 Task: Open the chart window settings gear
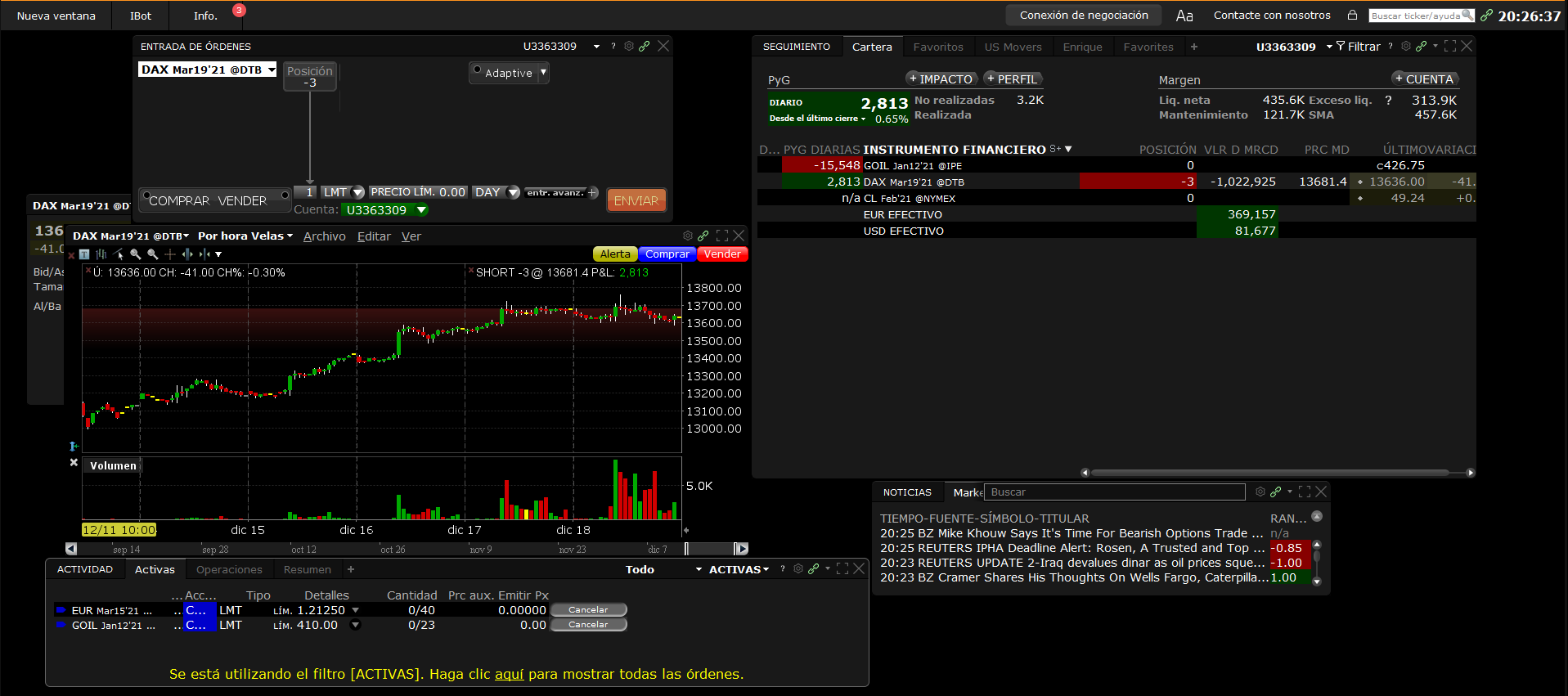pos(688,236)
